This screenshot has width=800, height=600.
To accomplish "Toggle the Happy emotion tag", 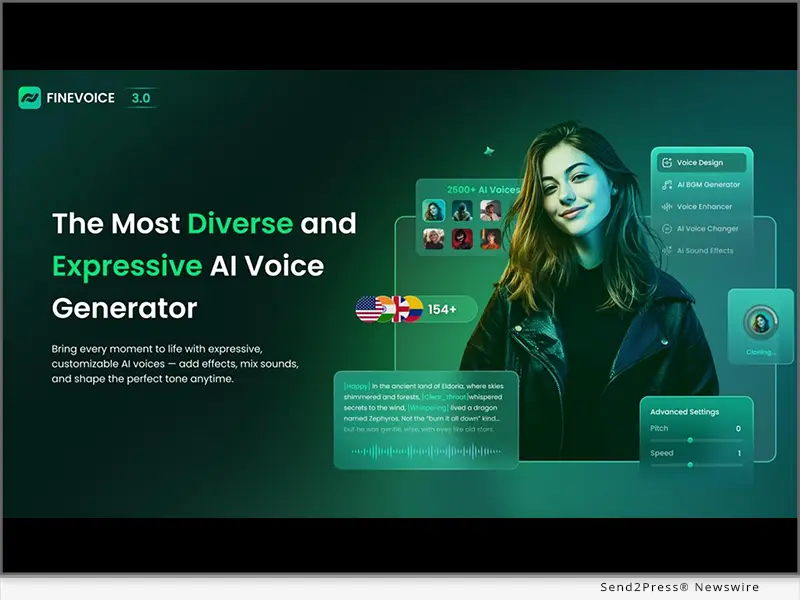I will coord(357,384).
